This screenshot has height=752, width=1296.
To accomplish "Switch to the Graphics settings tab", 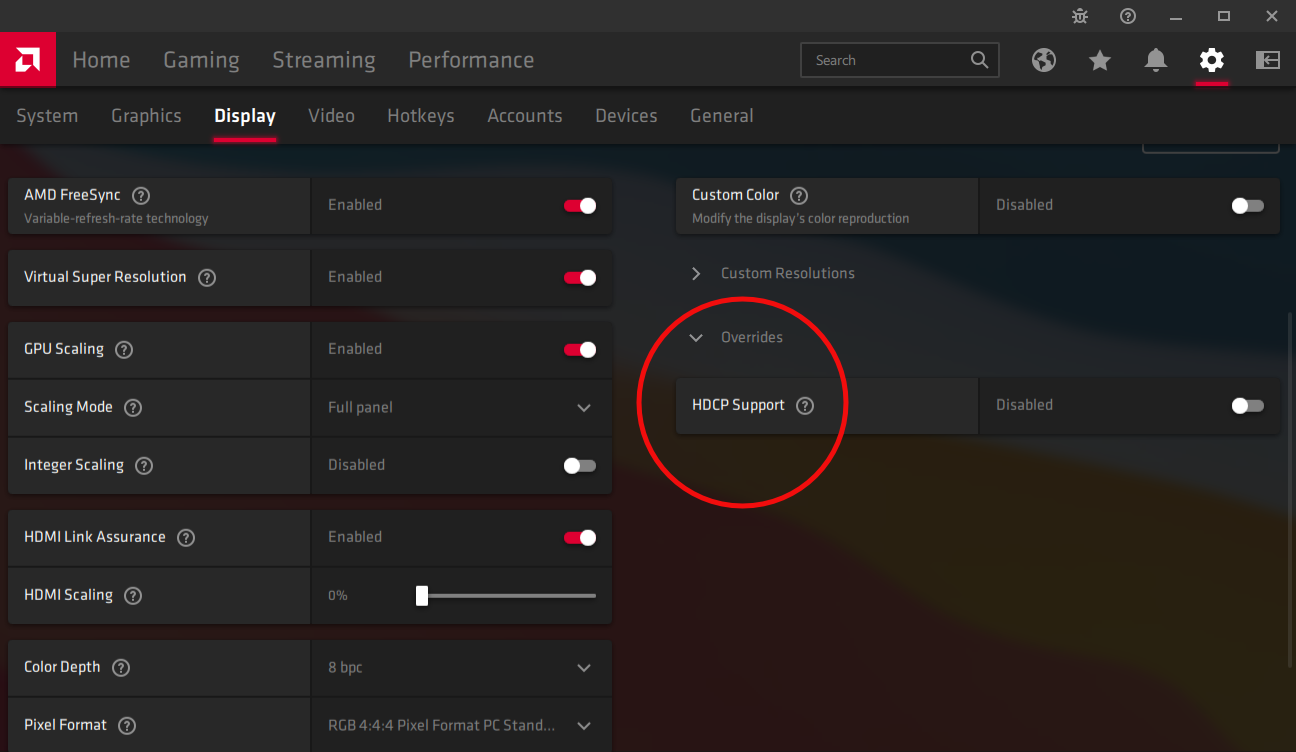I will (x=146, y=116).
